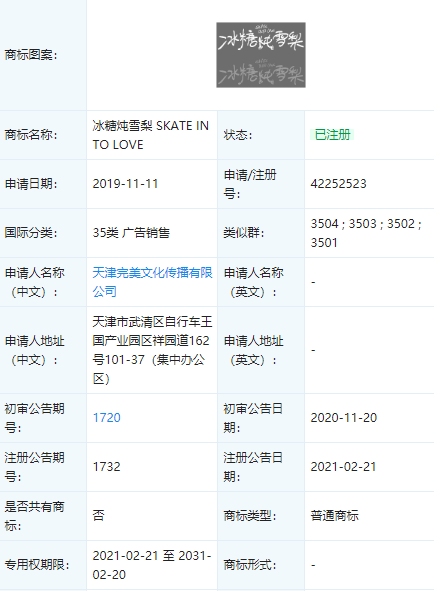The image size is (434, 591).
Task: Click the 国际分类 label
Action: point(31,233)
